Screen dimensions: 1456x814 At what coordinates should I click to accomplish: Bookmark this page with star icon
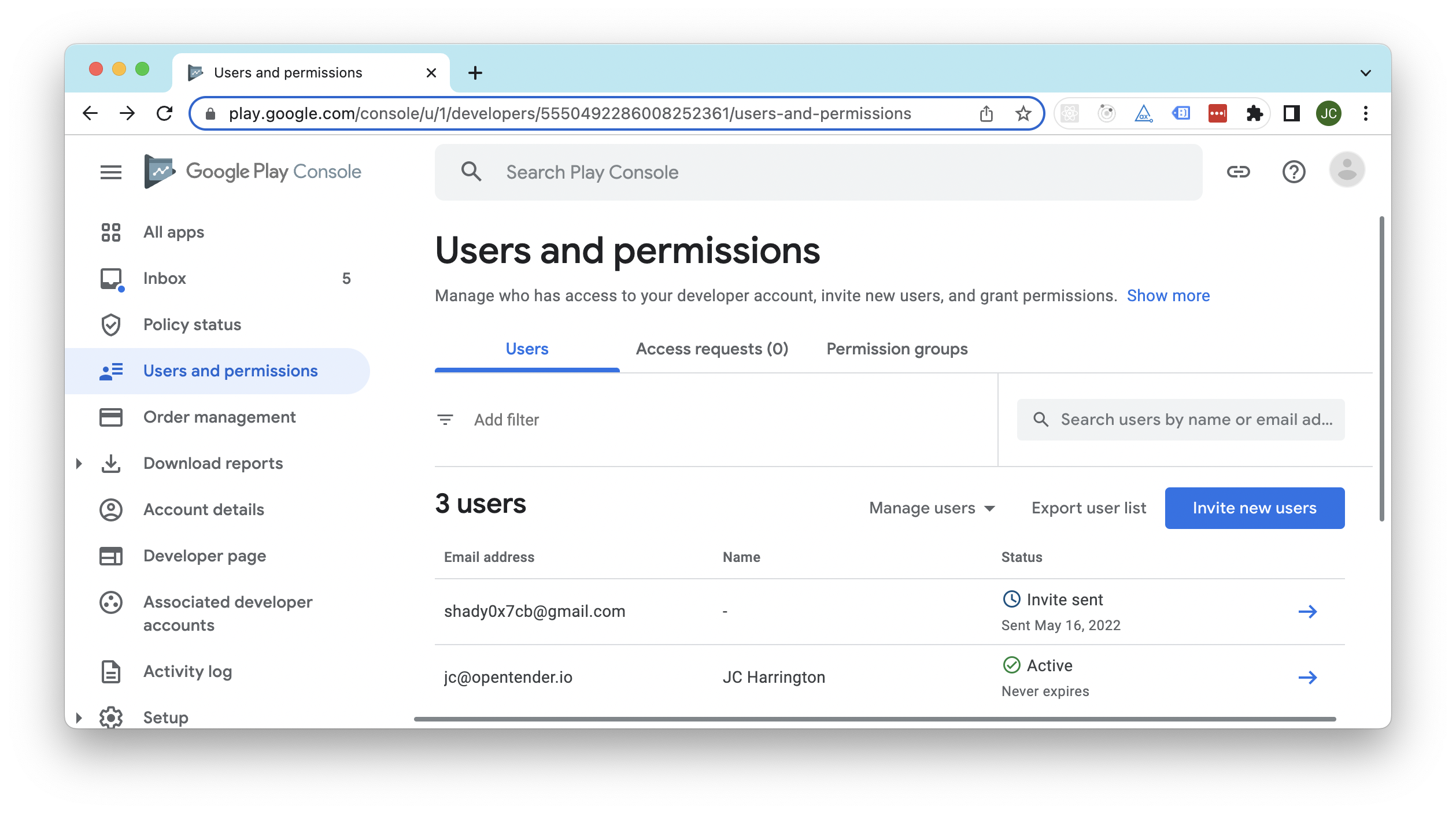tap(1023, 113)
